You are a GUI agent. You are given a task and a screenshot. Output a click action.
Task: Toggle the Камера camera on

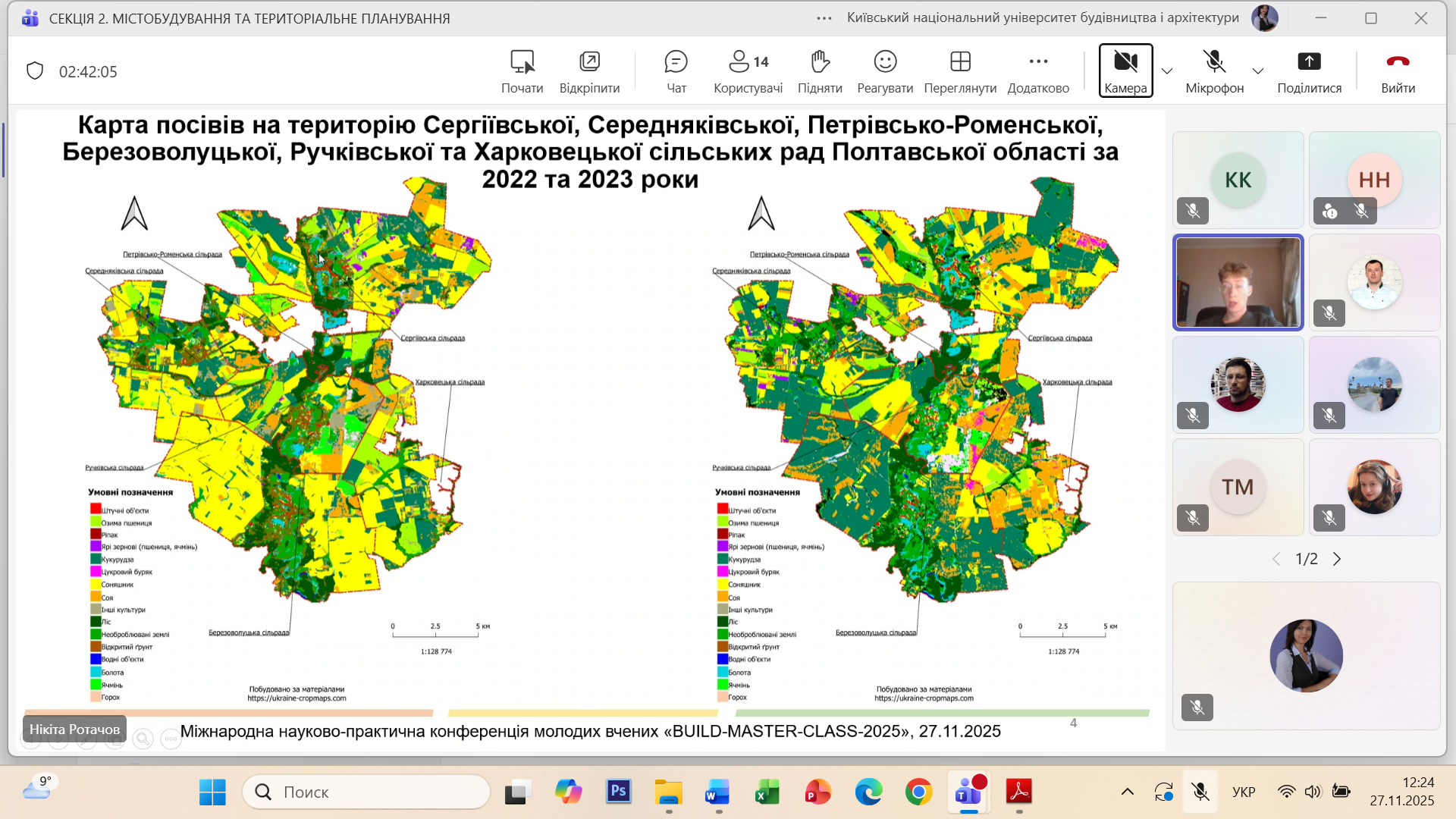click(x=1125, y=71)
